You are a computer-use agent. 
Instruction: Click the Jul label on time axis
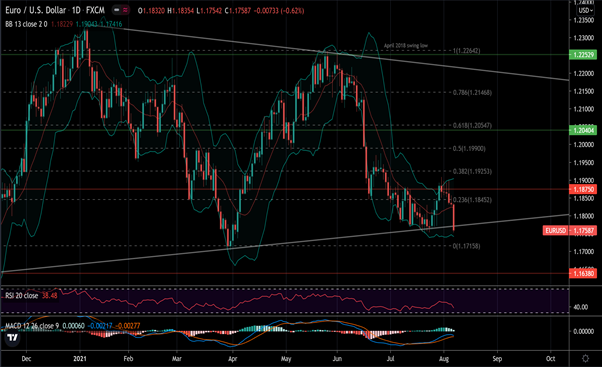point(390,359)
